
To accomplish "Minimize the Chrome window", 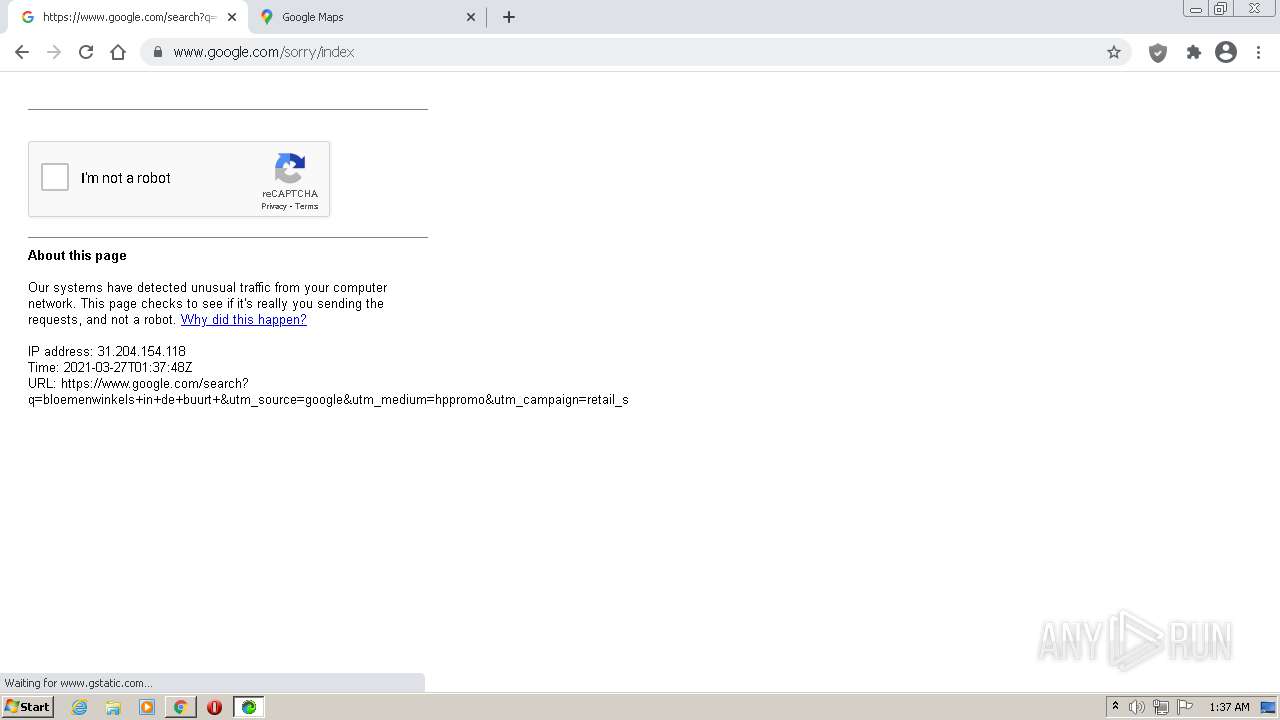I will (1196, 9).
